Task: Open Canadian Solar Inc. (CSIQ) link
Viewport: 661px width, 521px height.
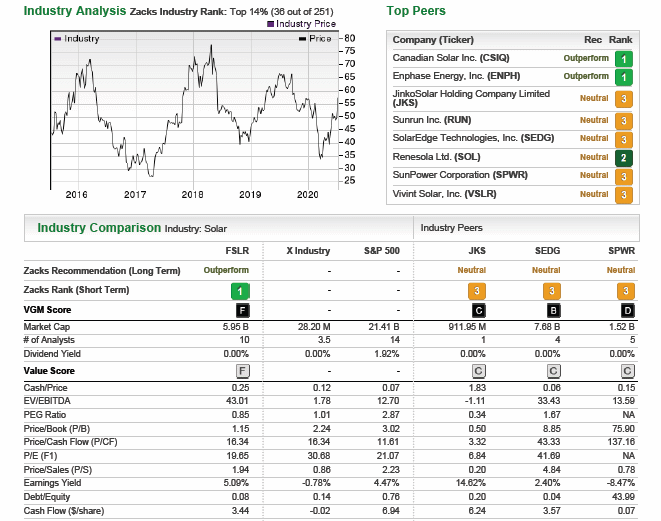Action: (451, 58)
